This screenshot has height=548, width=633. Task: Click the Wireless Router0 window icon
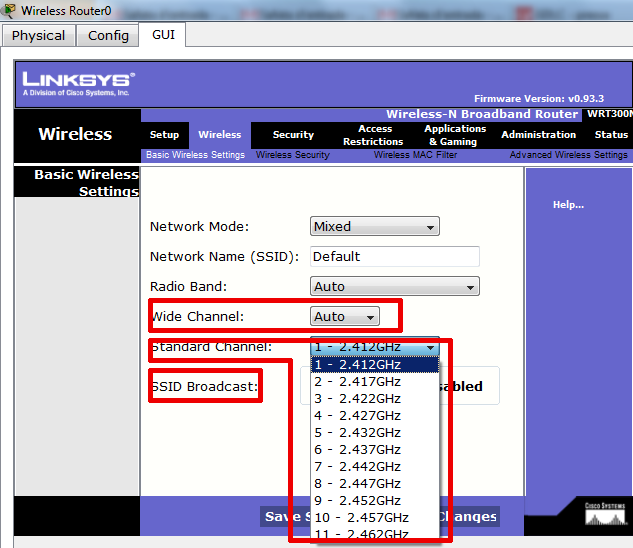point(10,11)
